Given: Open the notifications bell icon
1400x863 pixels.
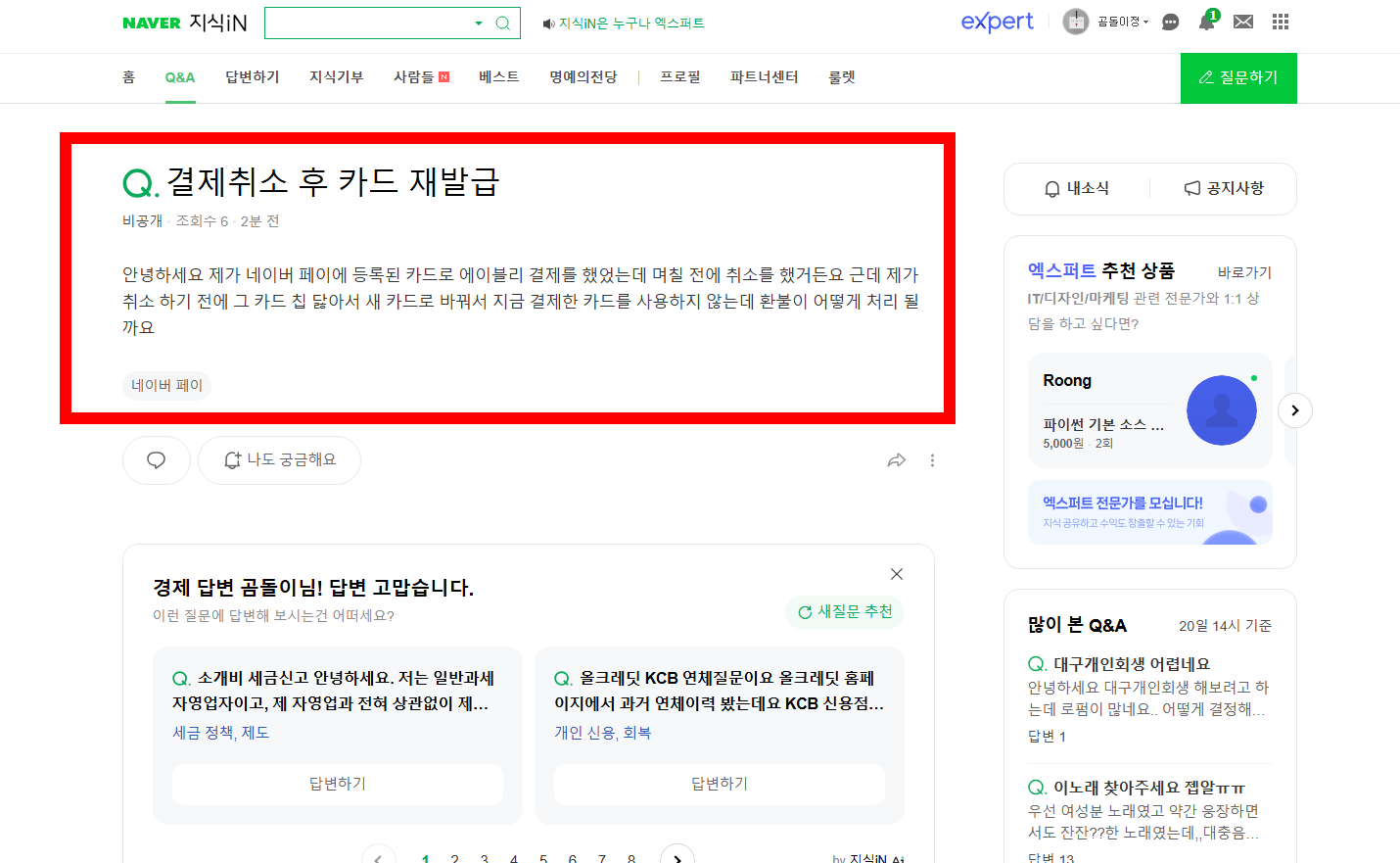Looking at the screenshot, I should point(1206,22).
